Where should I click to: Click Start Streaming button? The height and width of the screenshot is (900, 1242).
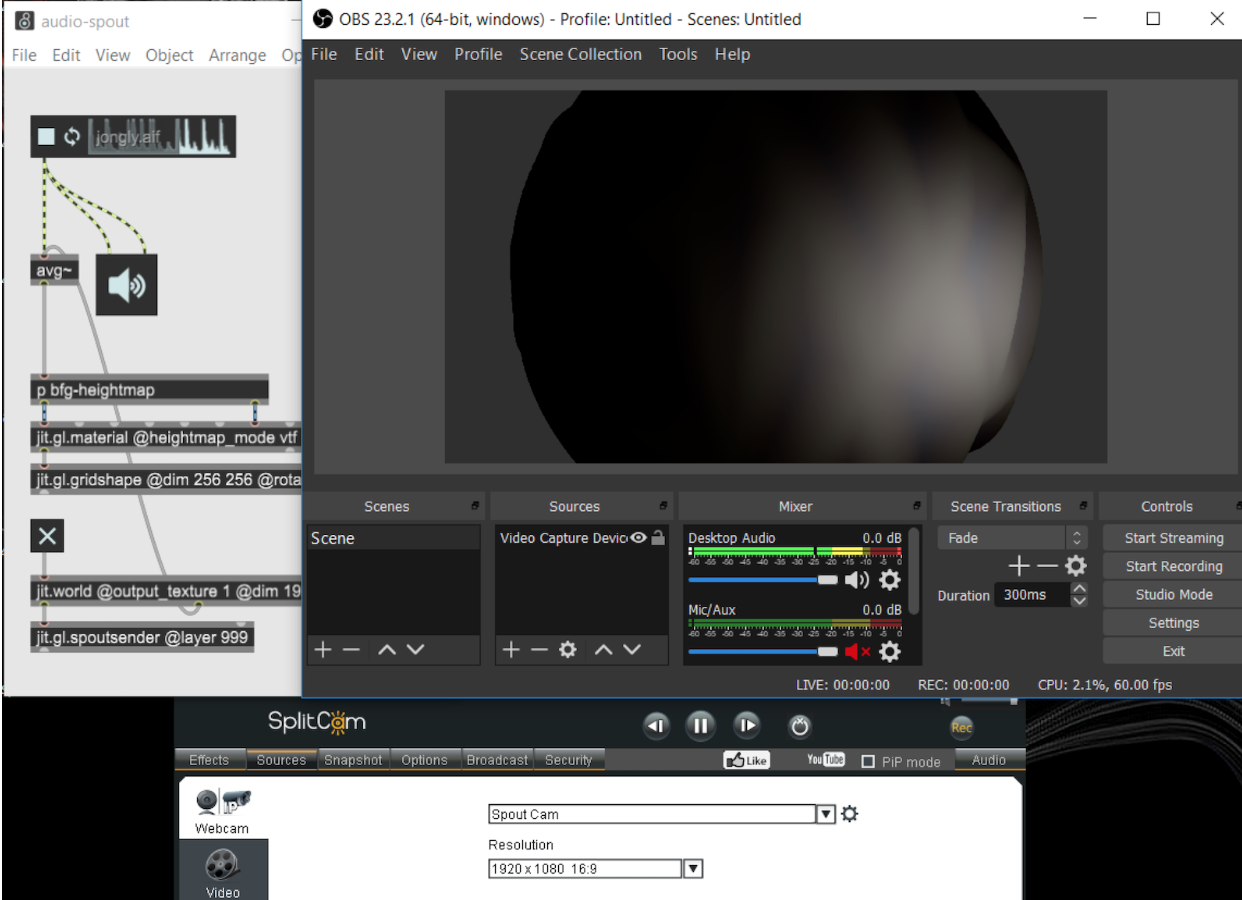(x=1174, y=538)
